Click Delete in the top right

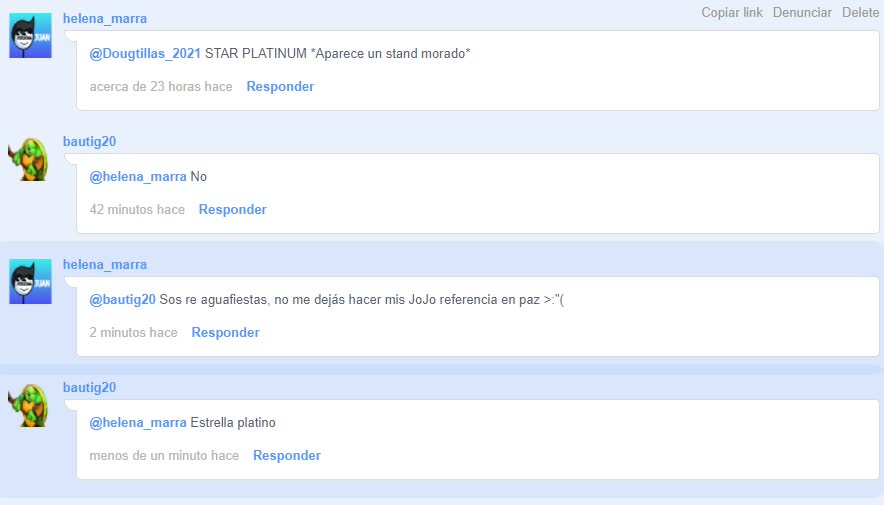[860, 12]
